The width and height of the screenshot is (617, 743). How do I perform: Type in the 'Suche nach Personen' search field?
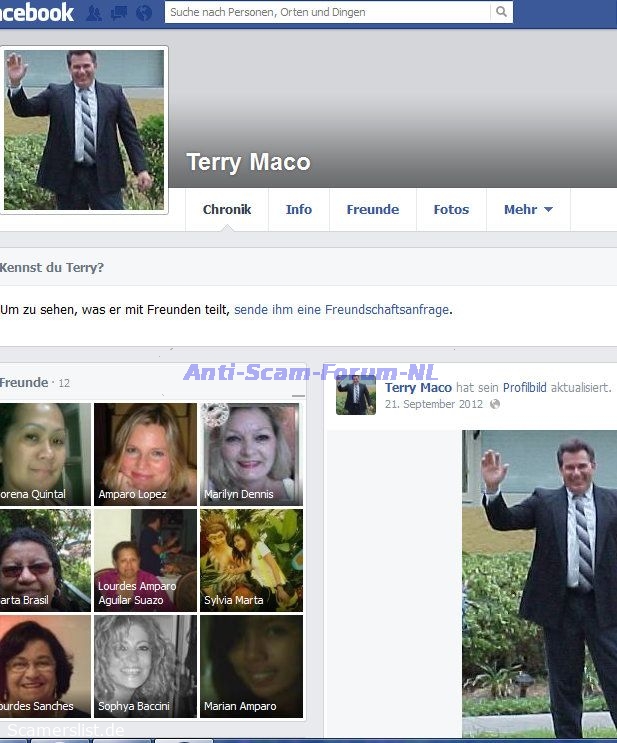coord(328,12)
